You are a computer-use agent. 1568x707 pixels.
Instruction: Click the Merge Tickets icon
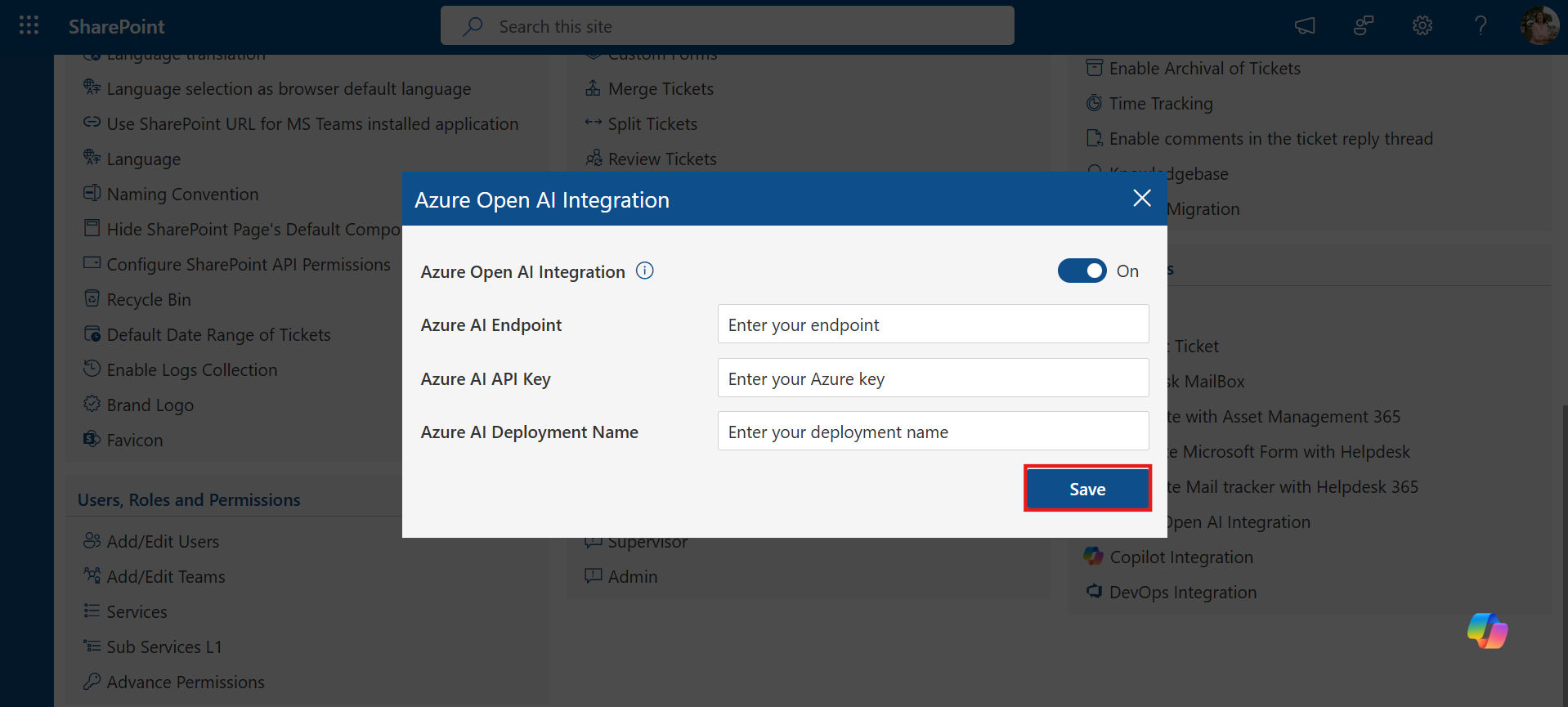593,87
